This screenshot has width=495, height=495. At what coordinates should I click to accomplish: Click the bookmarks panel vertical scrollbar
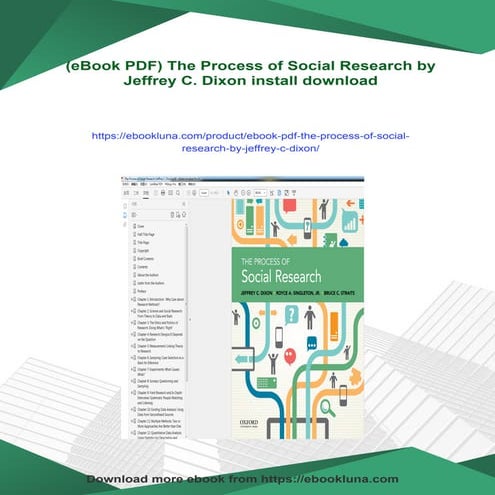[186, 303]
